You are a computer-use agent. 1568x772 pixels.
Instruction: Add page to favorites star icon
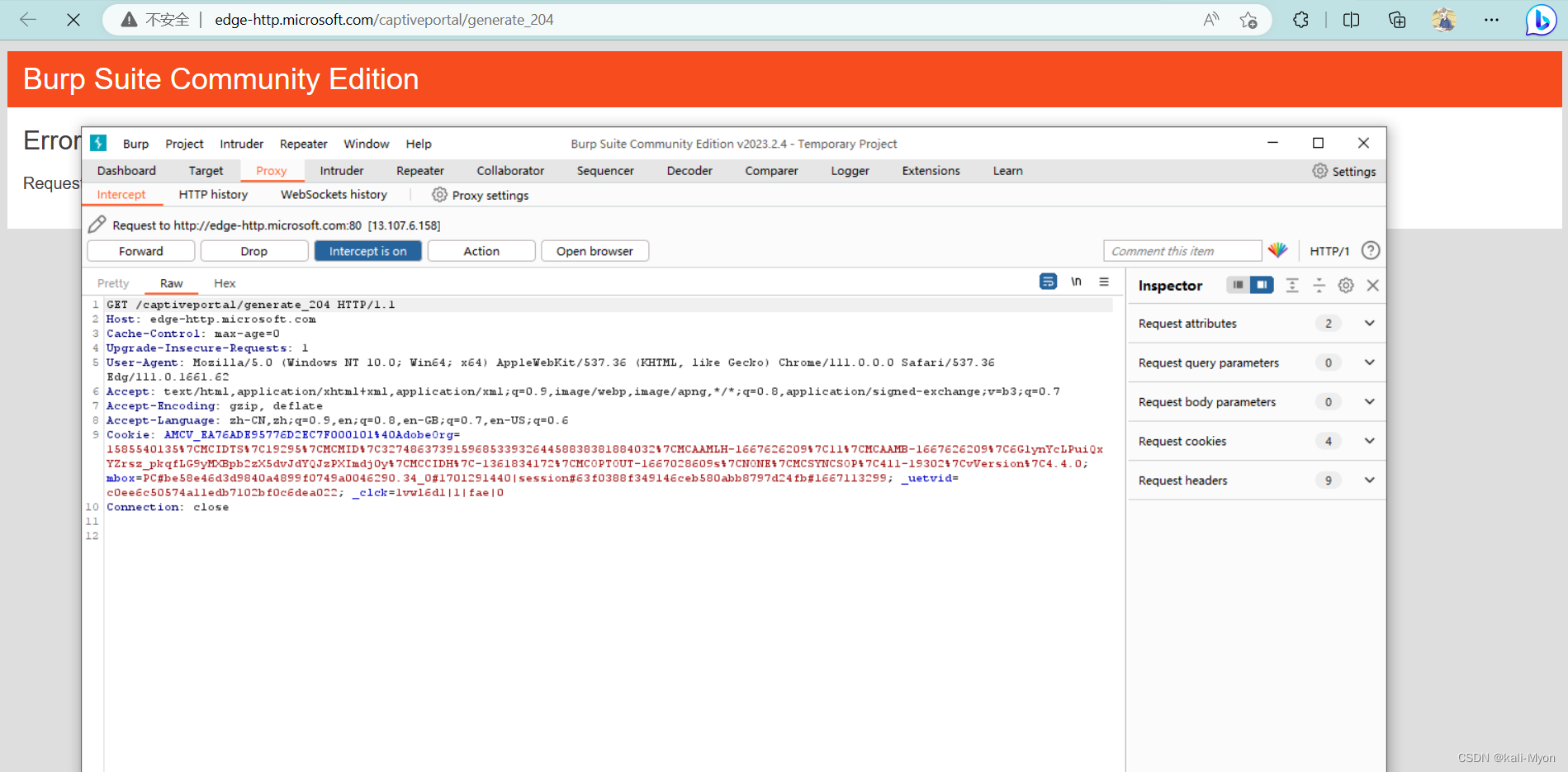(1248, 20)
